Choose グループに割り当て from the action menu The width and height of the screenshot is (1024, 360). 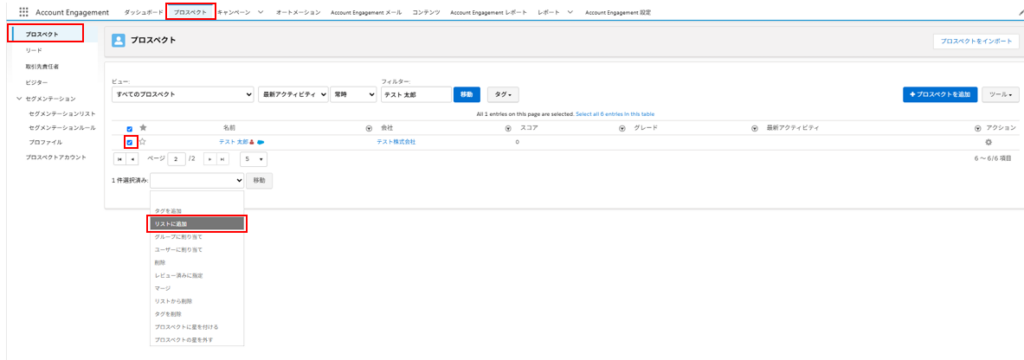(197, 237)
